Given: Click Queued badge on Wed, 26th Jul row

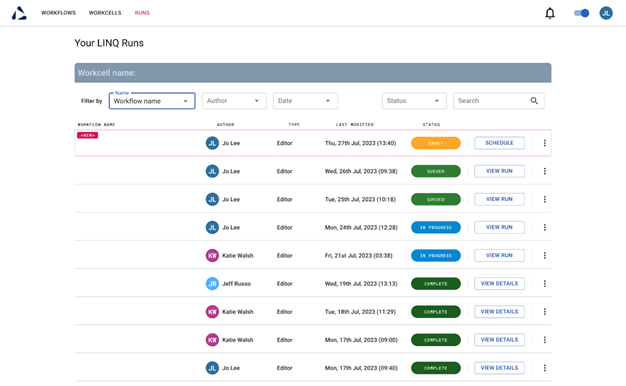Looking at the screenshot, I should [x=436, y=171].
